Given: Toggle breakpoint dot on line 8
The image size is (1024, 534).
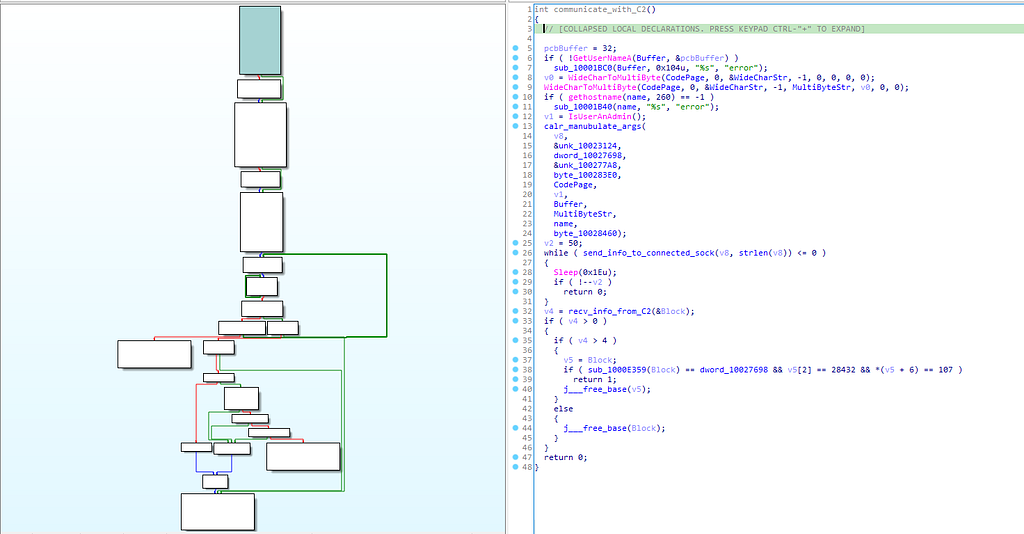Looking at the screenshot, I should [515, 78].
